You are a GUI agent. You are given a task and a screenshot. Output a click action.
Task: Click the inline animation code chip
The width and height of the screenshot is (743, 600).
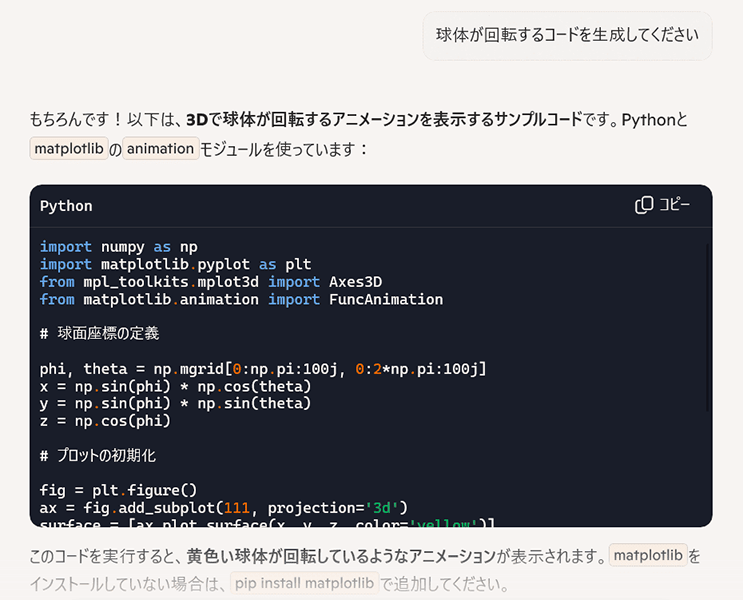[x=161, y=149]
